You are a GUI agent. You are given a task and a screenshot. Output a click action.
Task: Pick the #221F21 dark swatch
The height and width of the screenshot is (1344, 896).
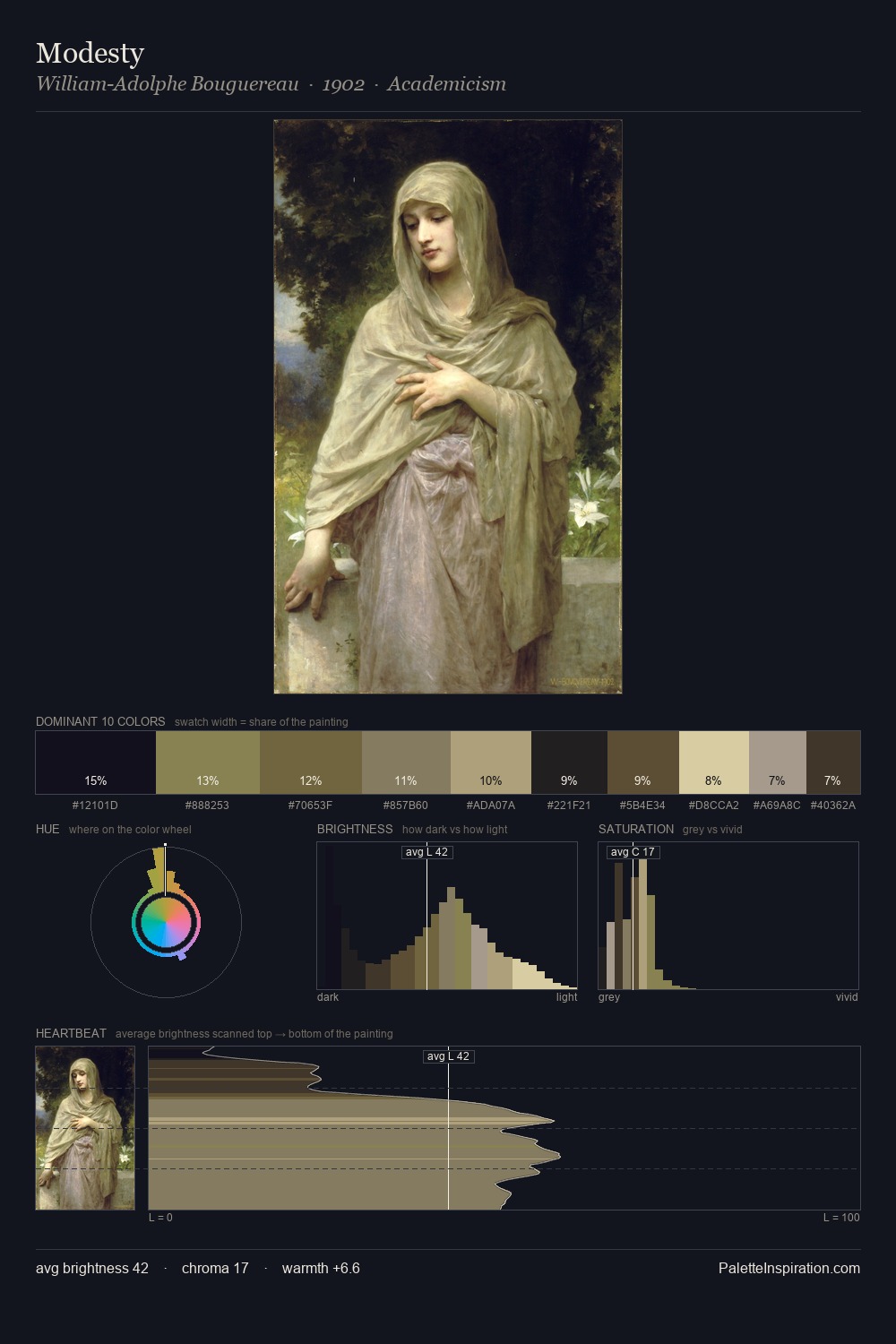(569, 762)
